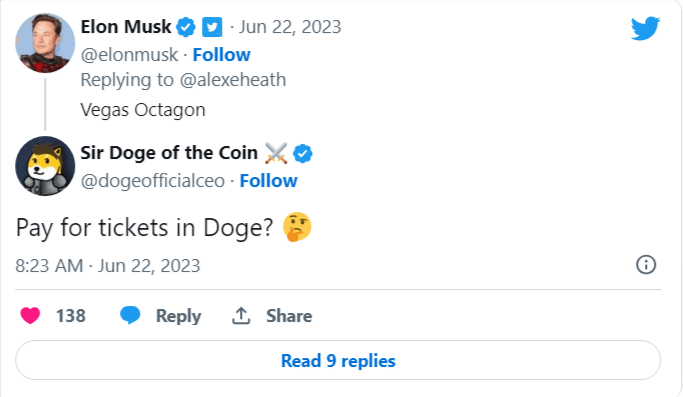Click Elon Musk's verified badge
Screen dimensions: 683x397
click(186, 27)
